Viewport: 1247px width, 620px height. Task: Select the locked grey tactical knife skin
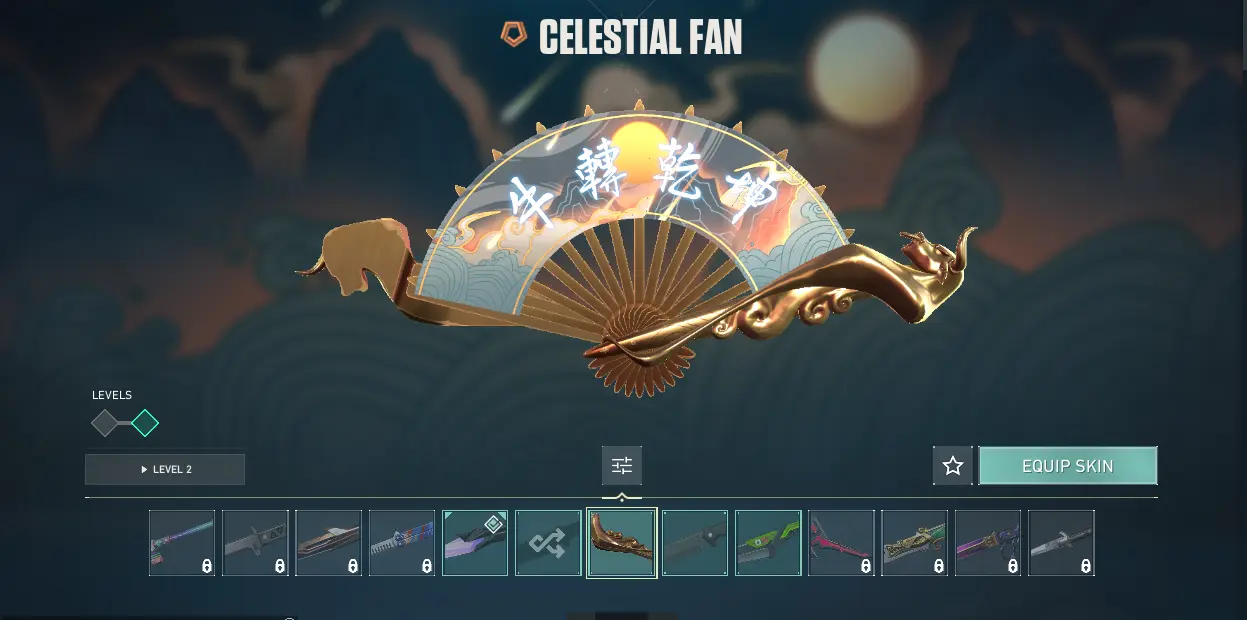tap(255, 543)
